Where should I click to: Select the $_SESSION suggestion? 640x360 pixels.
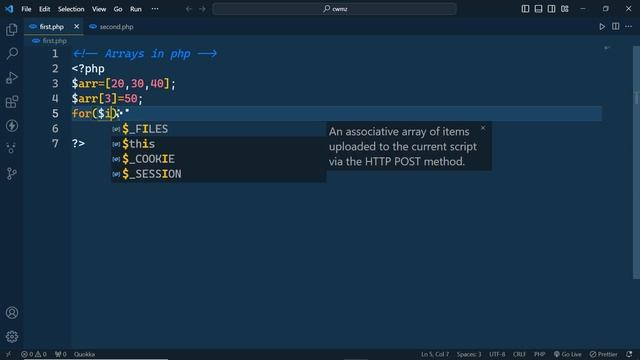coord(218,174)
